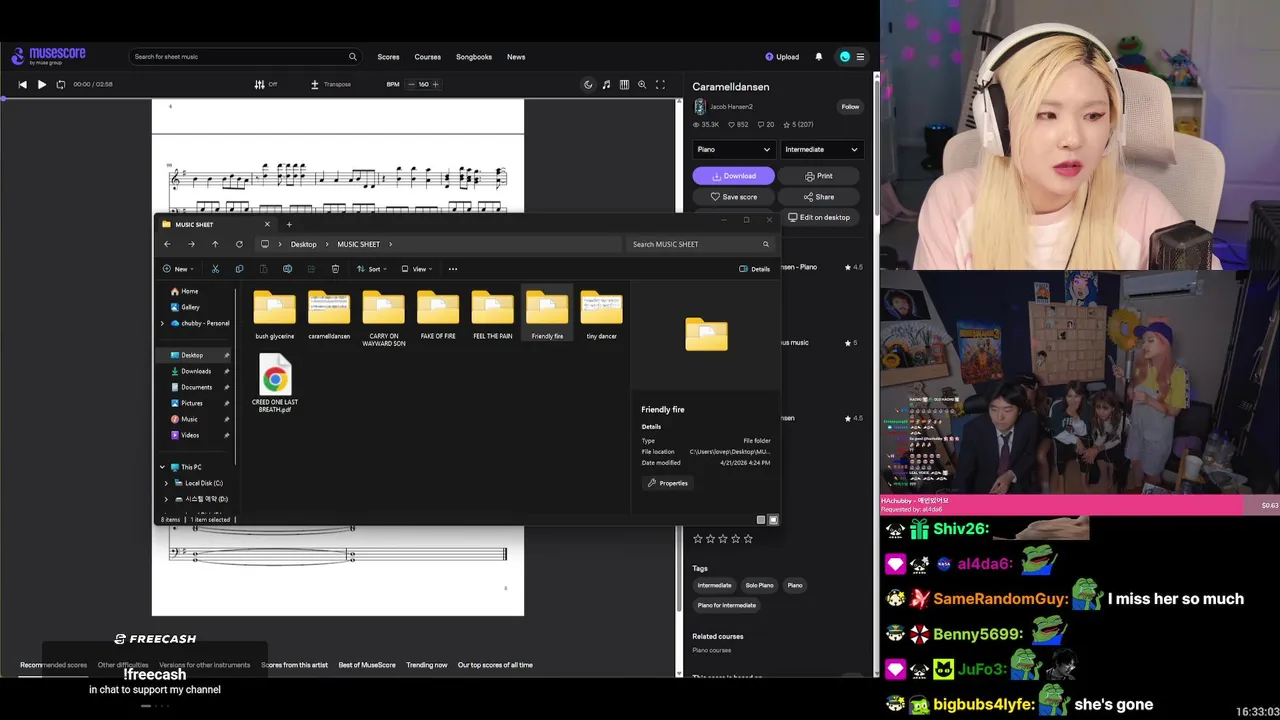The image size is (1280, 720).
Task: Open the mixer control labeled Off
Action: coord(266,84)
